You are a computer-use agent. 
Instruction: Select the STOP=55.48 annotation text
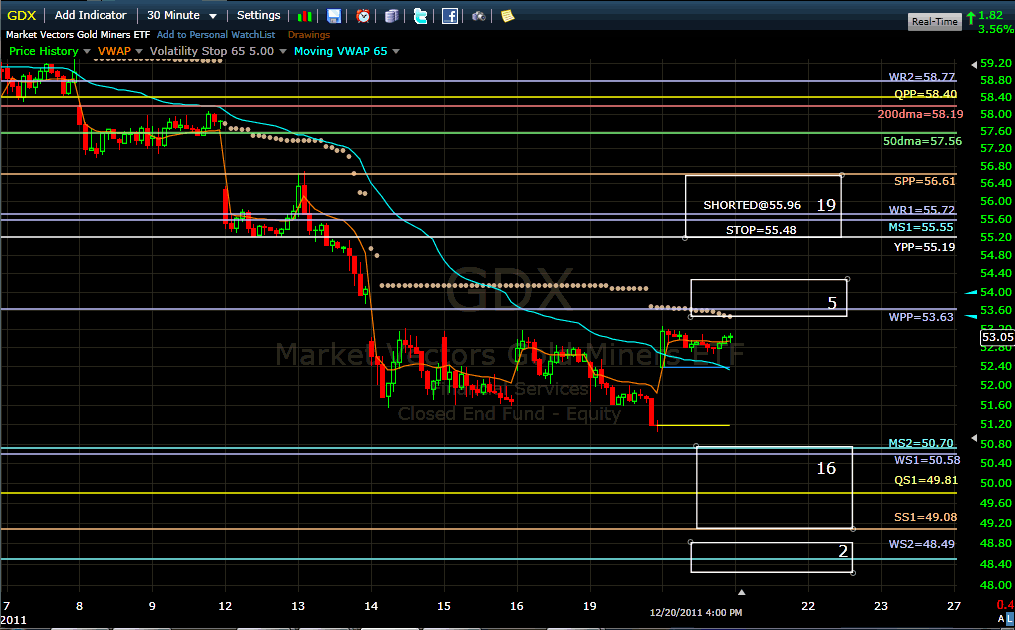pyautogui.click(x=761, y=230)
